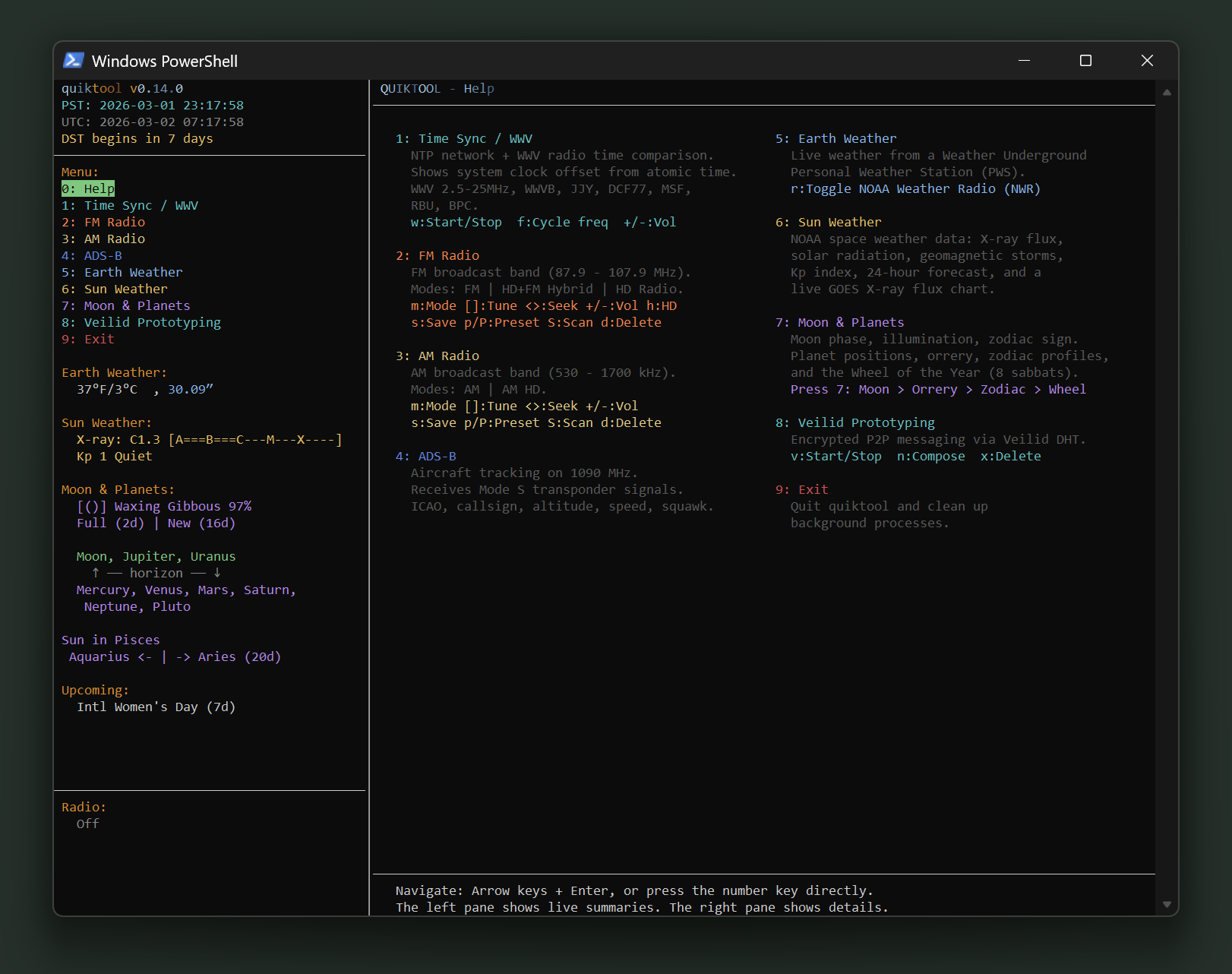The image size is (1232, 974).
Task: Click the X-ray flux level bar under Sun Weather
Action: click(x=254, y=439)
